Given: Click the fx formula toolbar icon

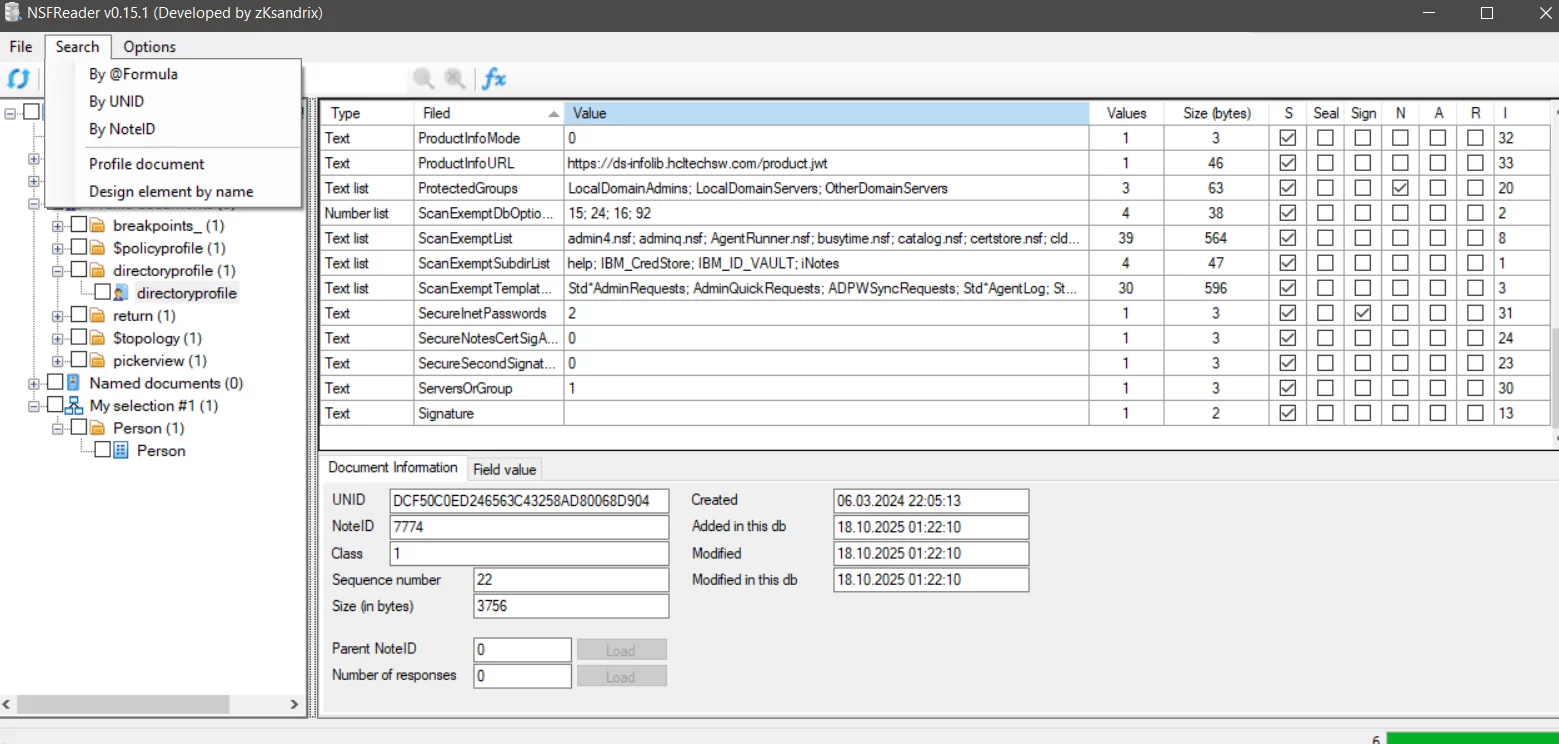Looking at the screenshot, I should coord(494,79).
